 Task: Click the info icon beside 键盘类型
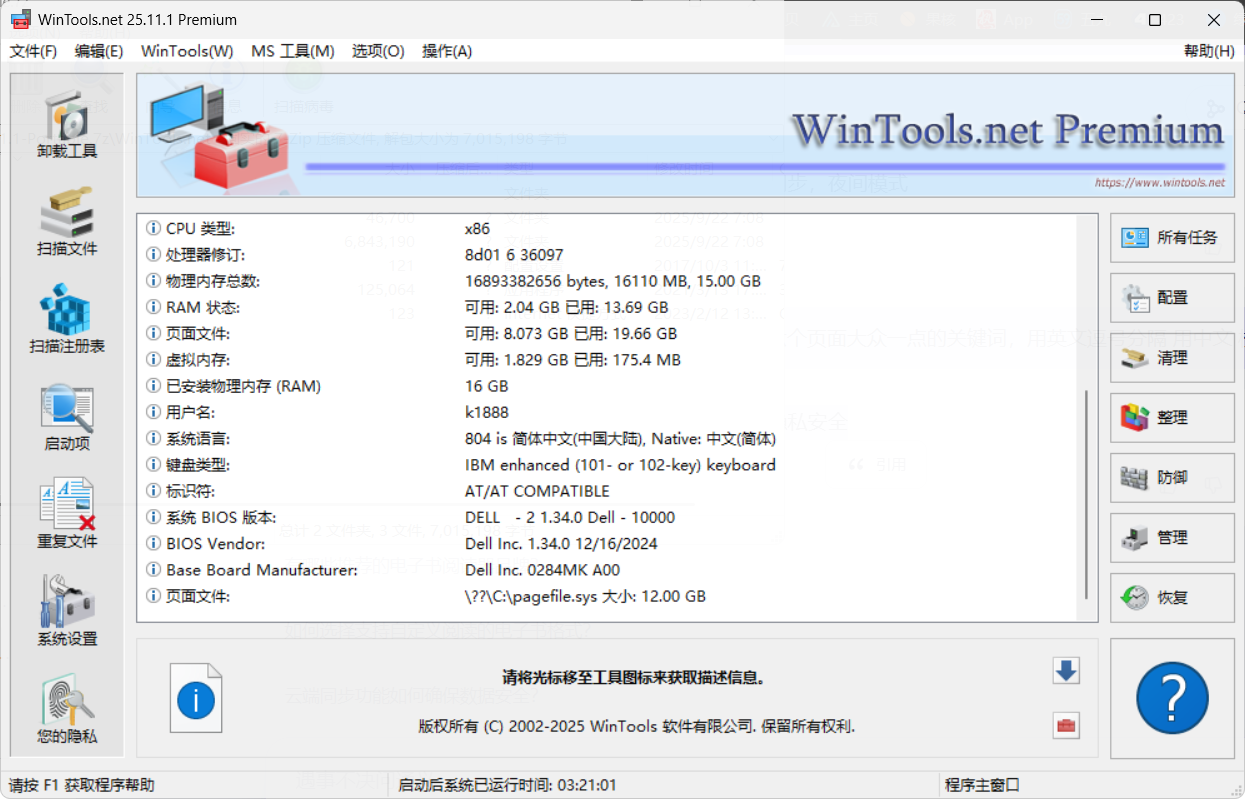pyautogui.click(x=153, y=465)
